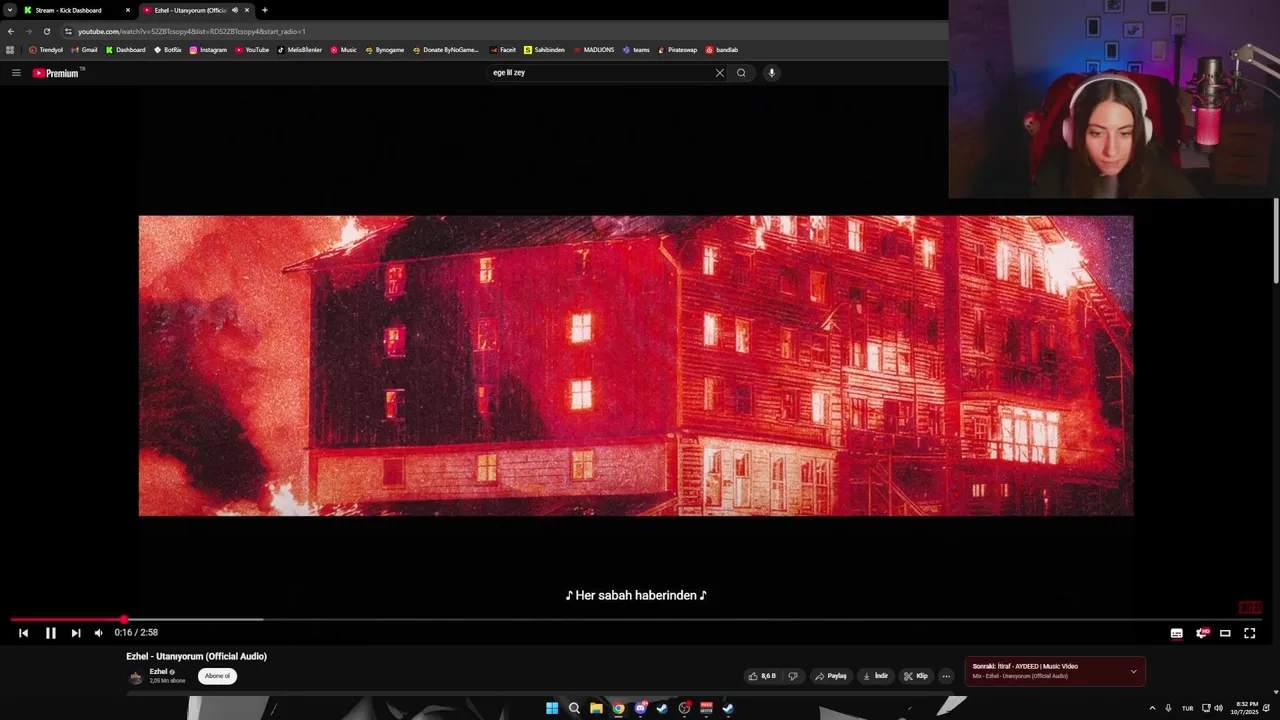Skip to the next video
Viewport: 1280px width, 720px height.
click(x=76, y=633)
